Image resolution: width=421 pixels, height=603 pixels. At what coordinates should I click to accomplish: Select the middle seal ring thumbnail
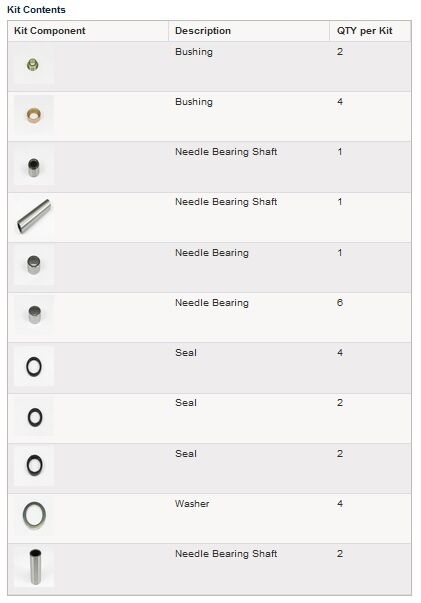coord(34,416)
